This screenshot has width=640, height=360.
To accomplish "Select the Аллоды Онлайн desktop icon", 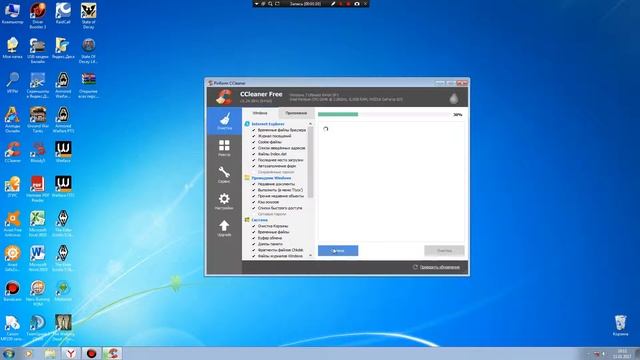I will 12,120.
